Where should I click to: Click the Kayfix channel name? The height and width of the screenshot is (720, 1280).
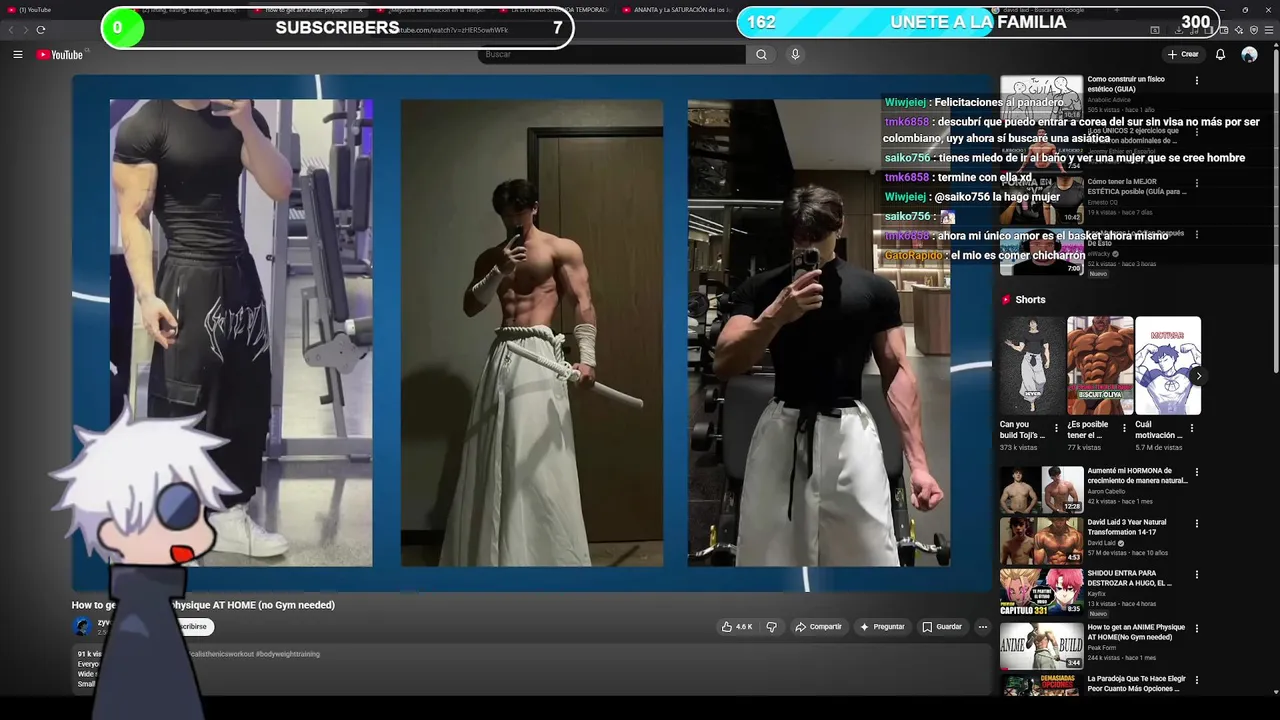pyautogui.click(x=1097, y=594)
